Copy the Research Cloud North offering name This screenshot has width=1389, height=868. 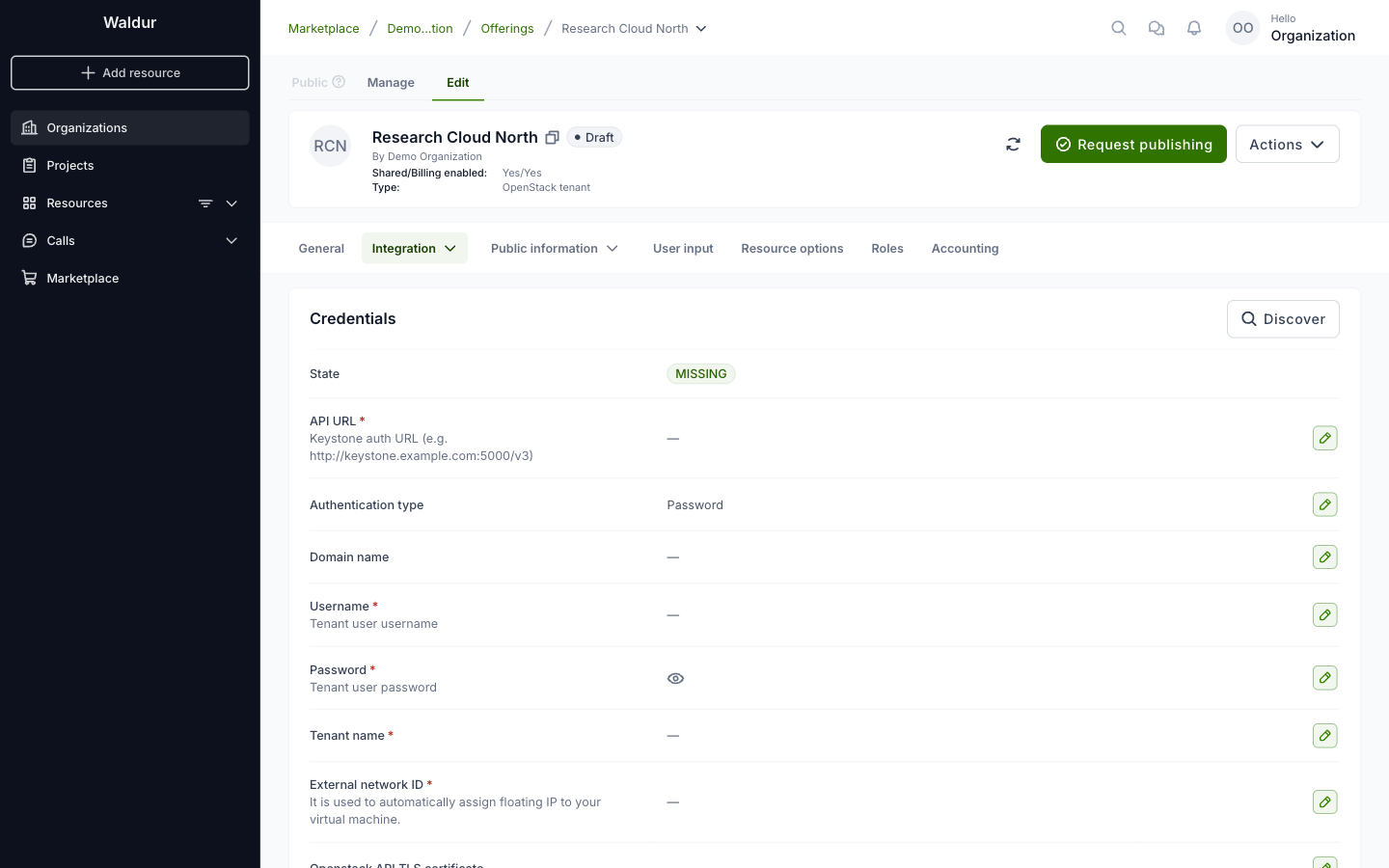click(x=553, y=137)
